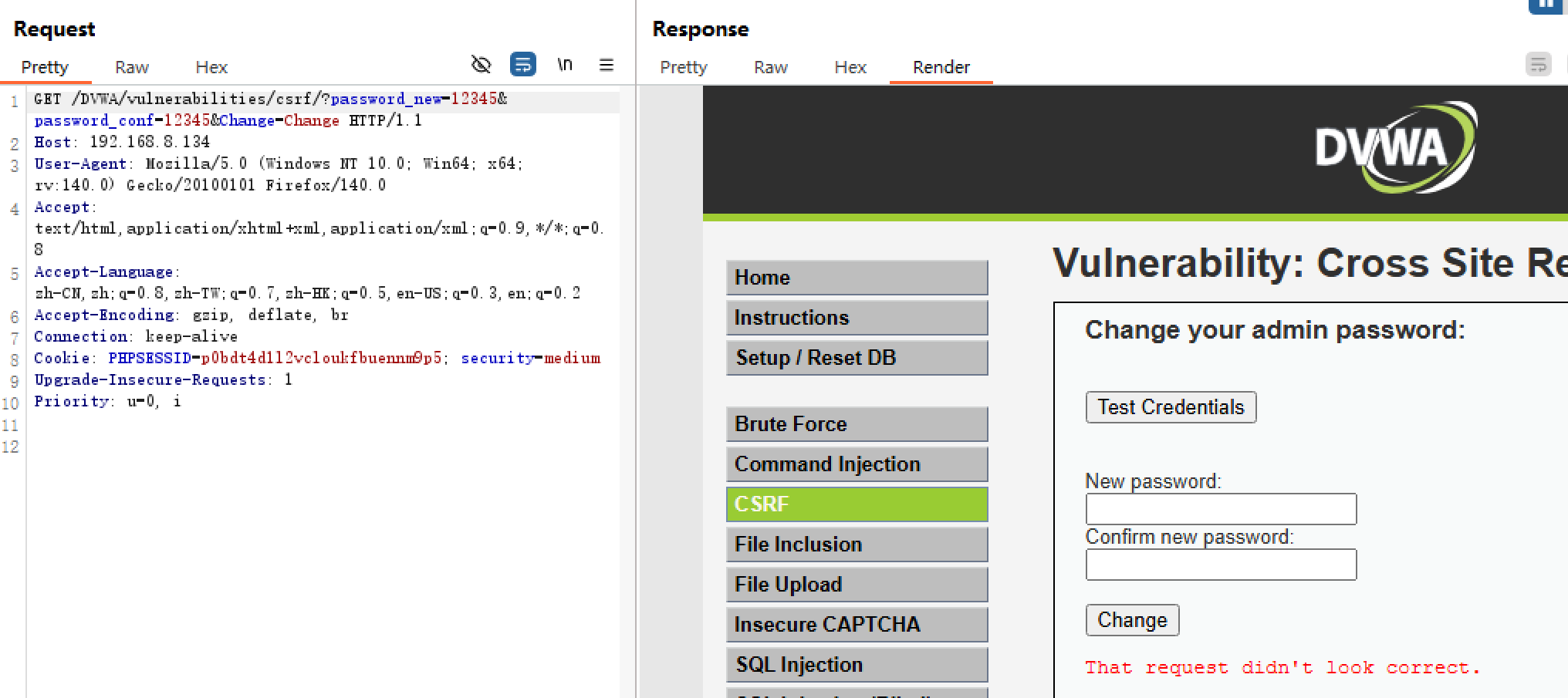
Task: Click the \n show newlines icon
Action: tap(565, 65)
